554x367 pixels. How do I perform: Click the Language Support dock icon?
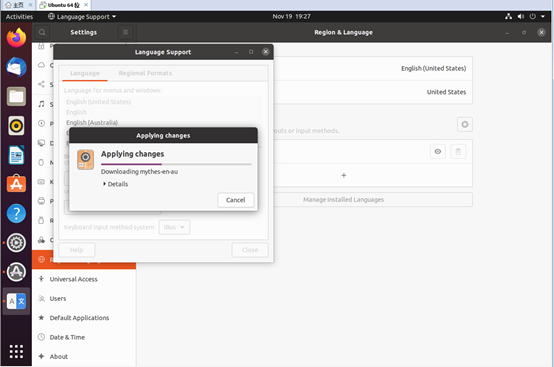pyautogui.click(x=16, y=301)
